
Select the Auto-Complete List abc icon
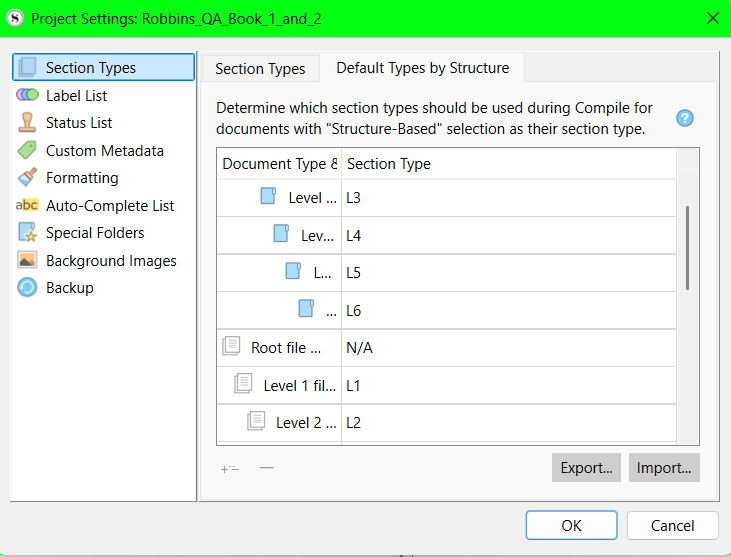tap(27, 205)
